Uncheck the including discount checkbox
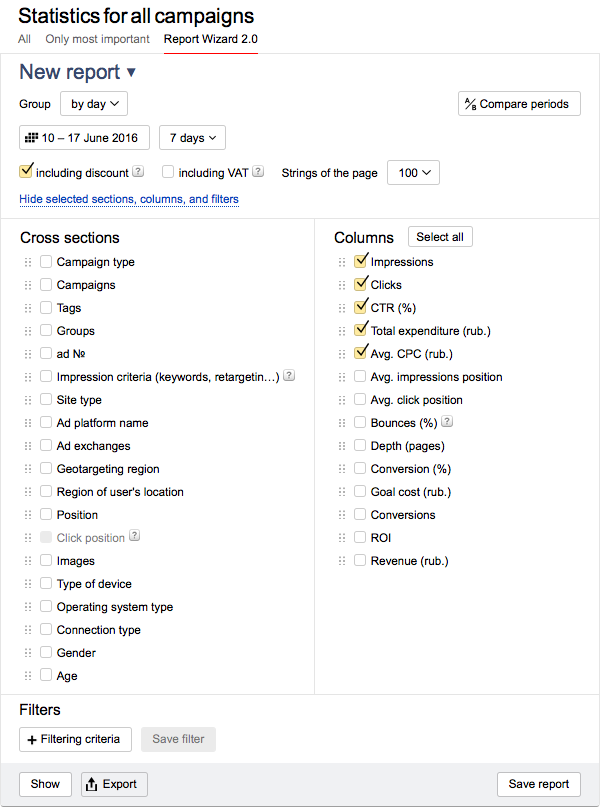Image resolution: width=600 pixels, height=807 pixels. [26, 171]
